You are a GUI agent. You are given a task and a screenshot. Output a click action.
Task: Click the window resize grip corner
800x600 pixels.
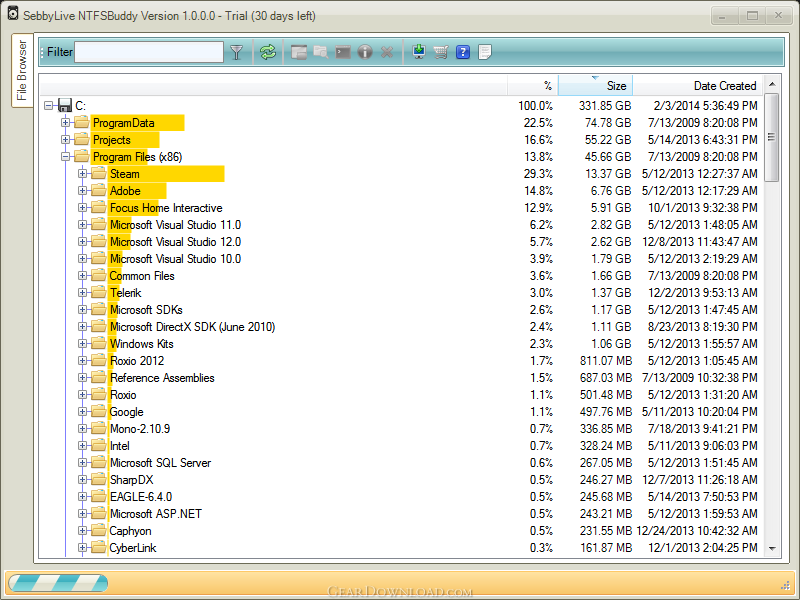tap(785, 585)
